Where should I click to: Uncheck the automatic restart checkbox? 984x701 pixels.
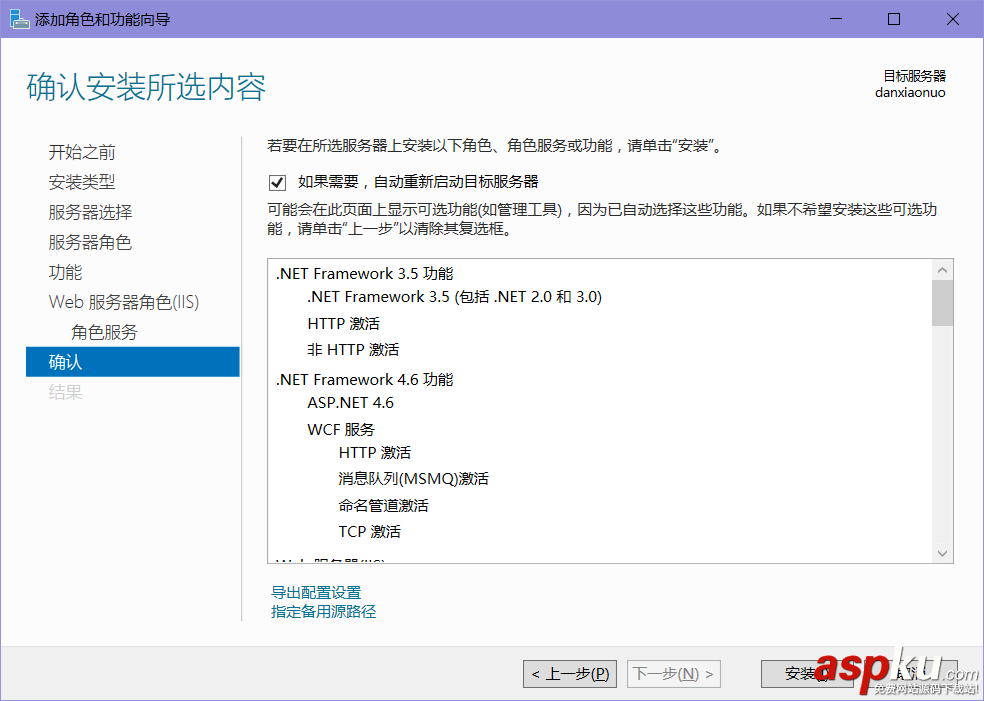(277, 182)
